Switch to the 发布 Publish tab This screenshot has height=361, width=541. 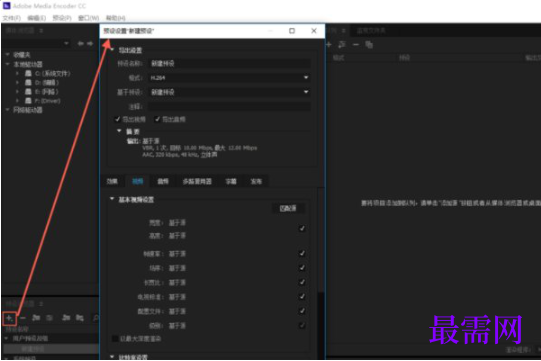pyautogui.click(x=256, y=181)
